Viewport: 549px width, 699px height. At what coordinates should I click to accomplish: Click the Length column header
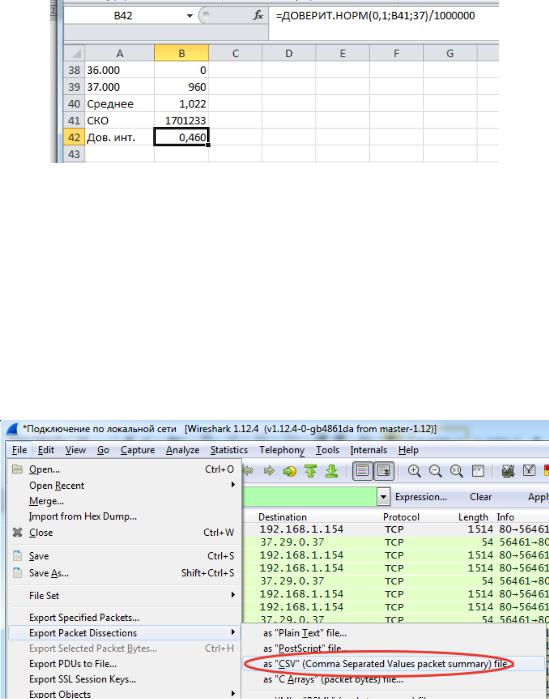click(473, 517)
